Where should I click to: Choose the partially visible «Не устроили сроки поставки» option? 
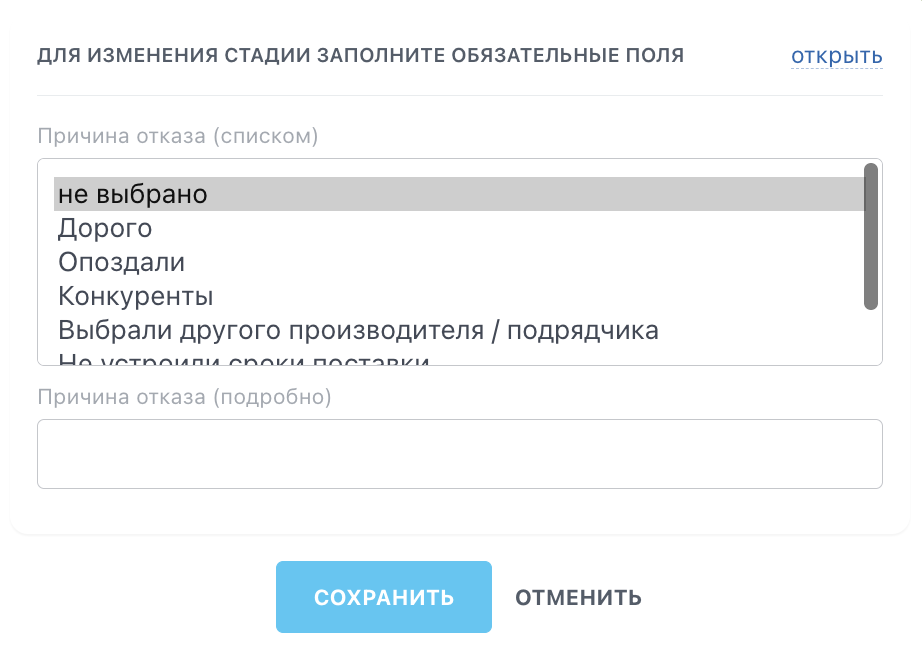pos(243,359)
